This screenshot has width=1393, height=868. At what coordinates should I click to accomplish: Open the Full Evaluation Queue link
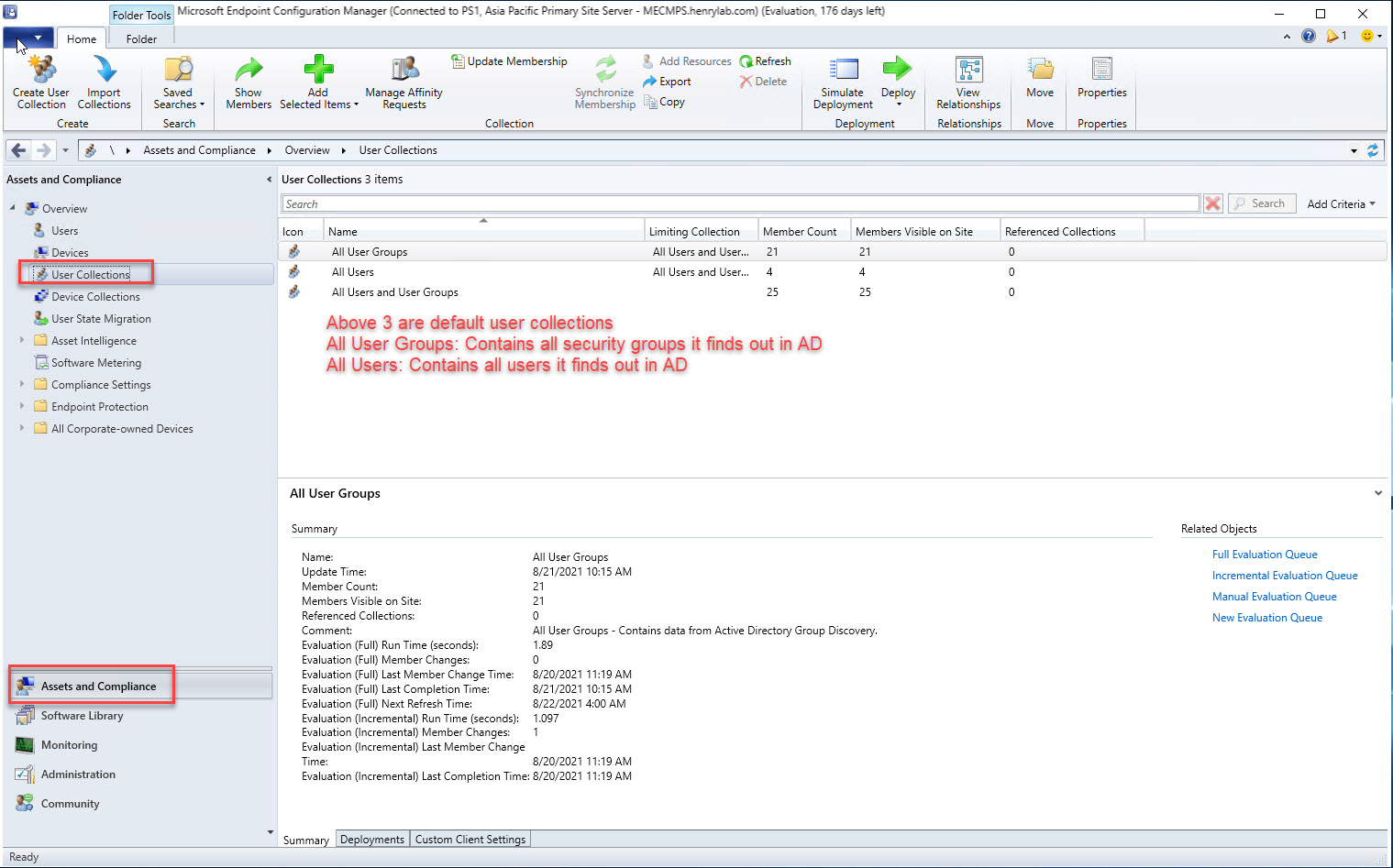click(x=1264, y=555)
